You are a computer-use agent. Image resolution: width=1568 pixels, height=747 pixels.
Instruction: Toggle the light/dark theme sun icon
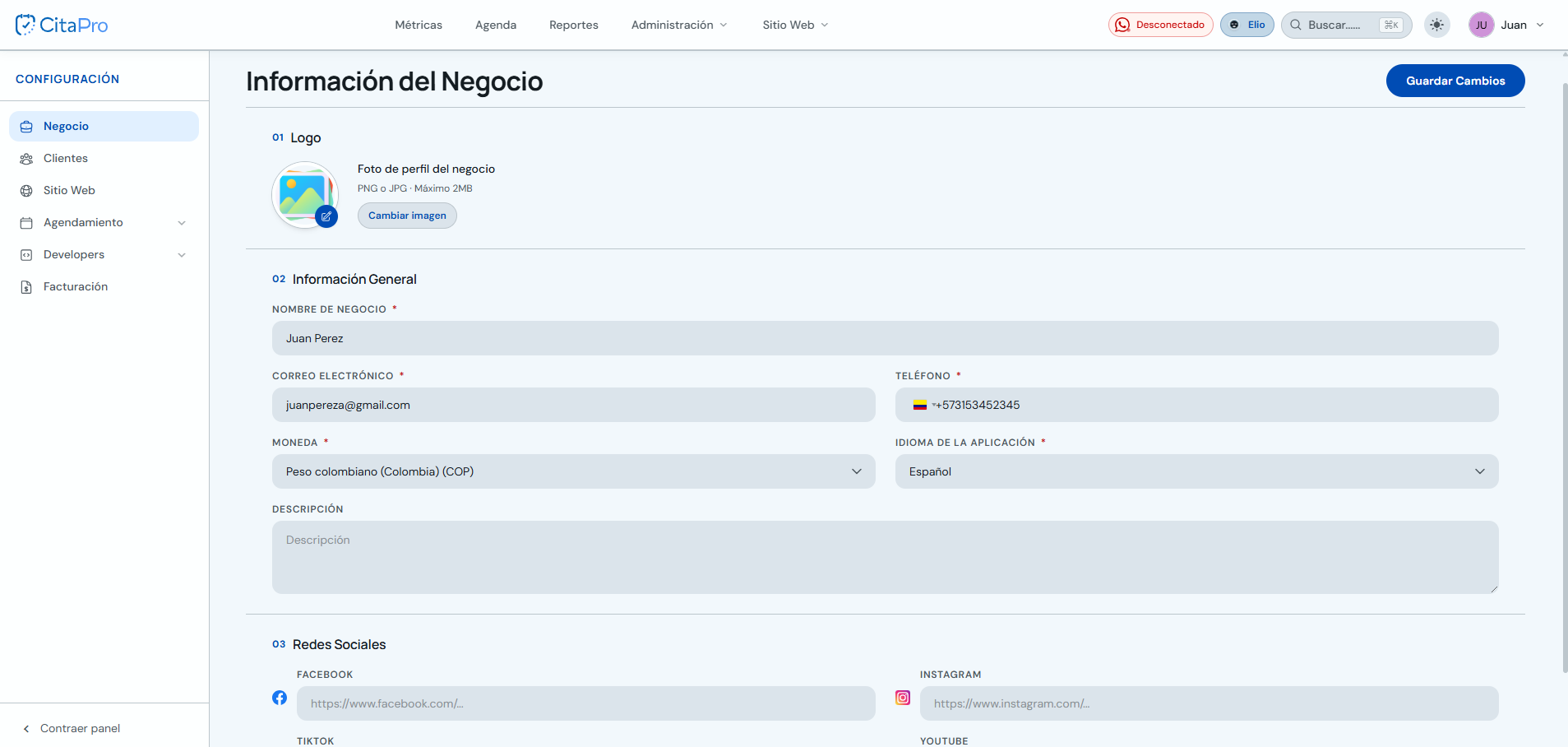tap(1436, 25)
